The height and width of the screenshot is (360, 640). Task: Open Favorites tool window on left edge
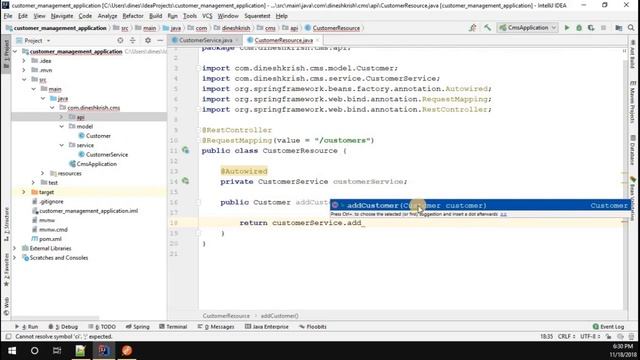click(6, 270)
